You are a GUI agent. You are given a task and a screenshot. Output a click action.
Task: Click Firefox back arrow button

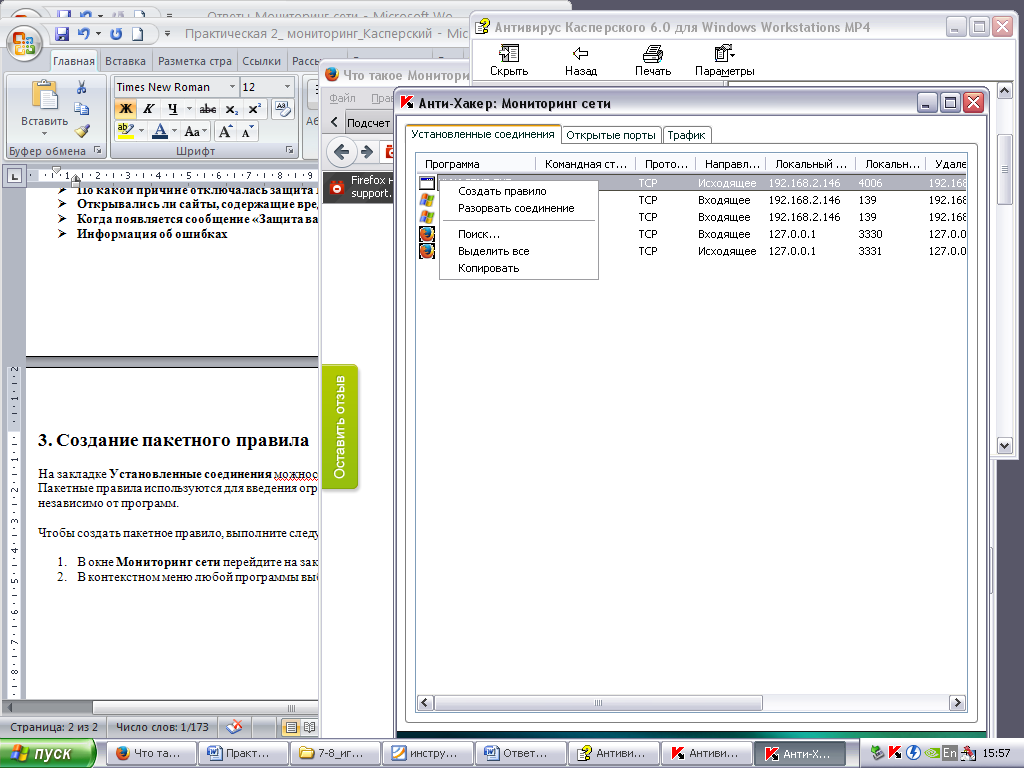click(x=342, y=152)
